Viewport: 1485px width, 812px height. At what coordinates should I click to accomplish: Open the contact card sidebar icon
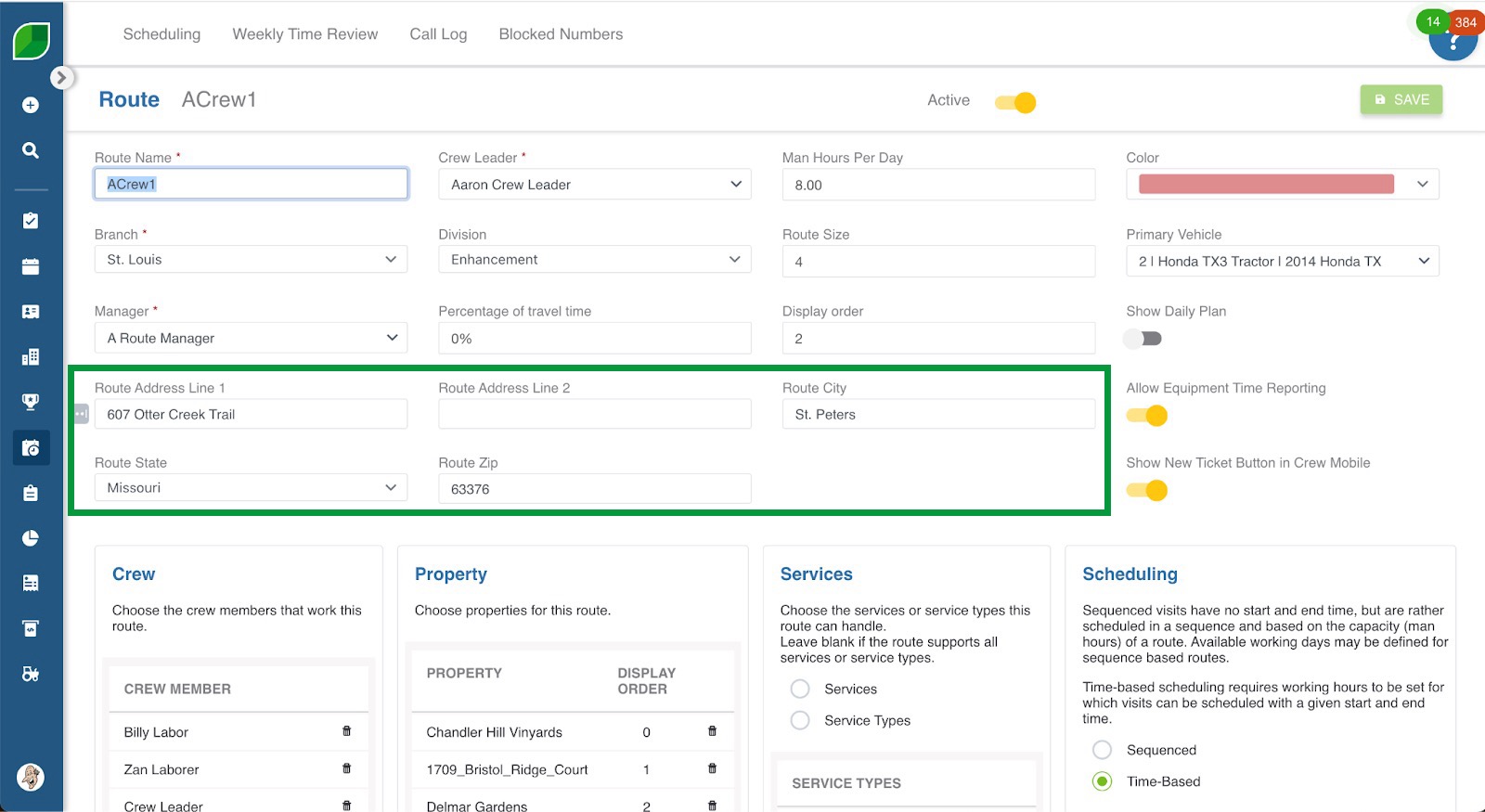tap(31, 312)
